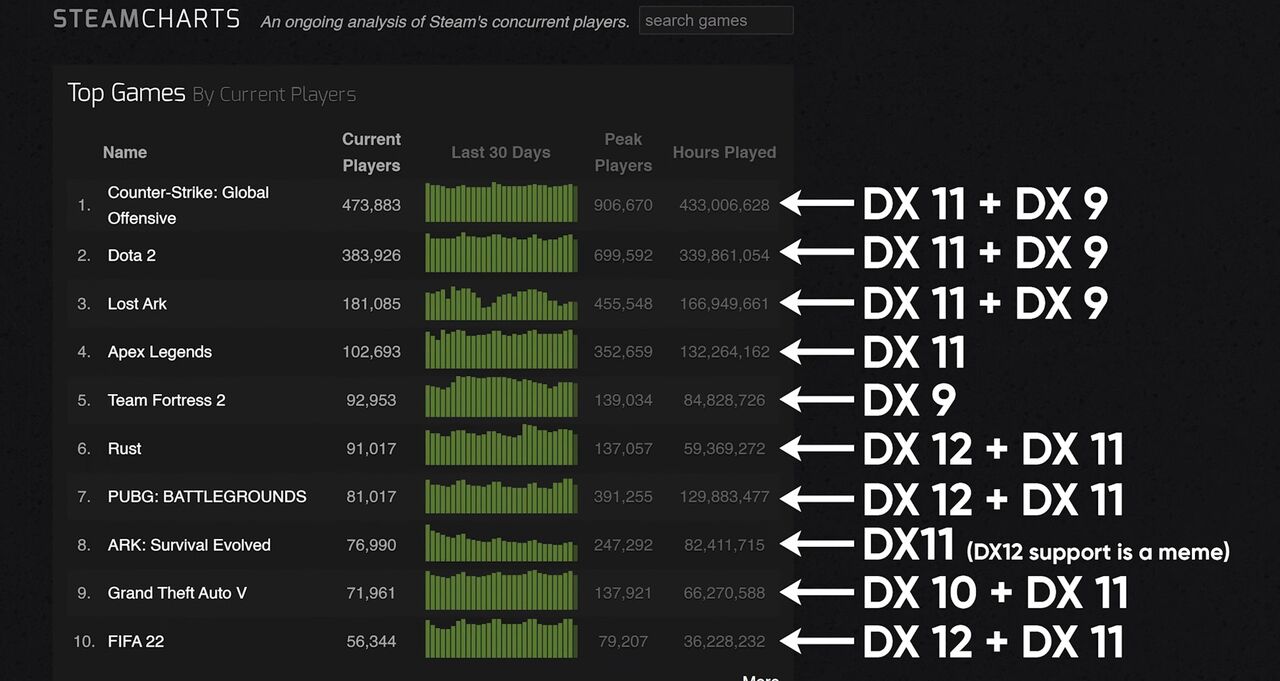Click Rust last 30 days sparkline
Image resolution: width=1280 pixels, height=681 pixels.
click(501, 446)
